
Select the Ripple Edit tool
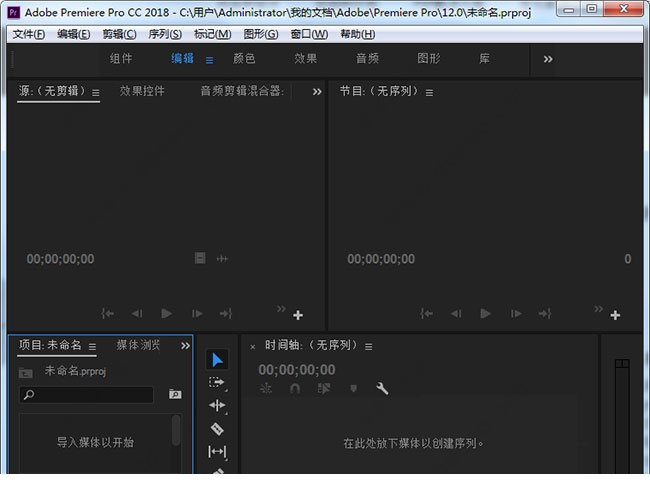click(x=217, y=405)
